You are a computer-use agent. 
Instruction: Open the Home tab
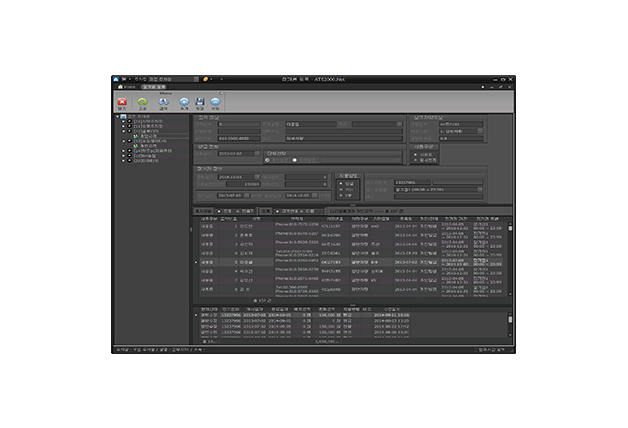pyautogui.click(x=127, y=87)
